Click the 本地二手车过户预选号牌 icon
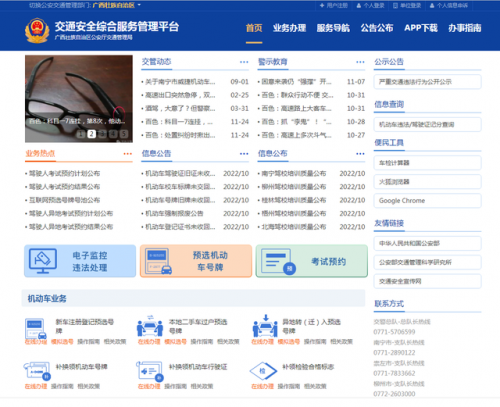 pyautogui.click(x=150, y=326)
